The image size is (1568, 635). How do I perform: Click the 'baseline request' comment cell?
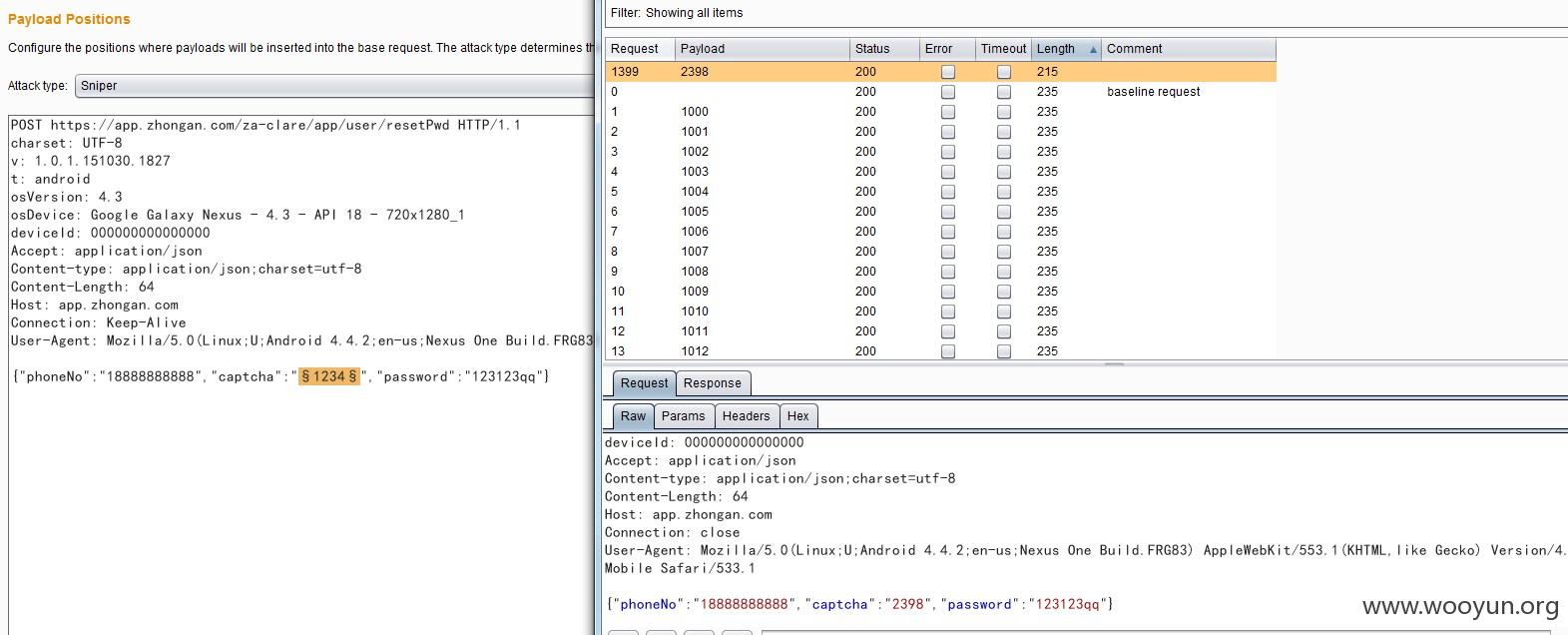[x=1154, y=92]
